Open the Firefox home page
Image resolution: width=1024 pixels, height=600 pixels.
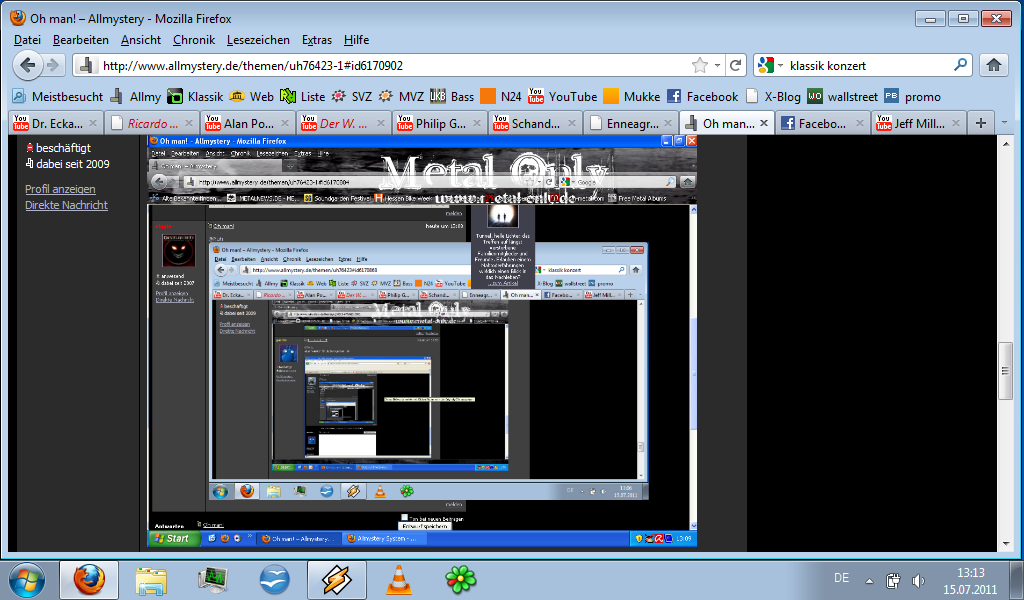993,65
